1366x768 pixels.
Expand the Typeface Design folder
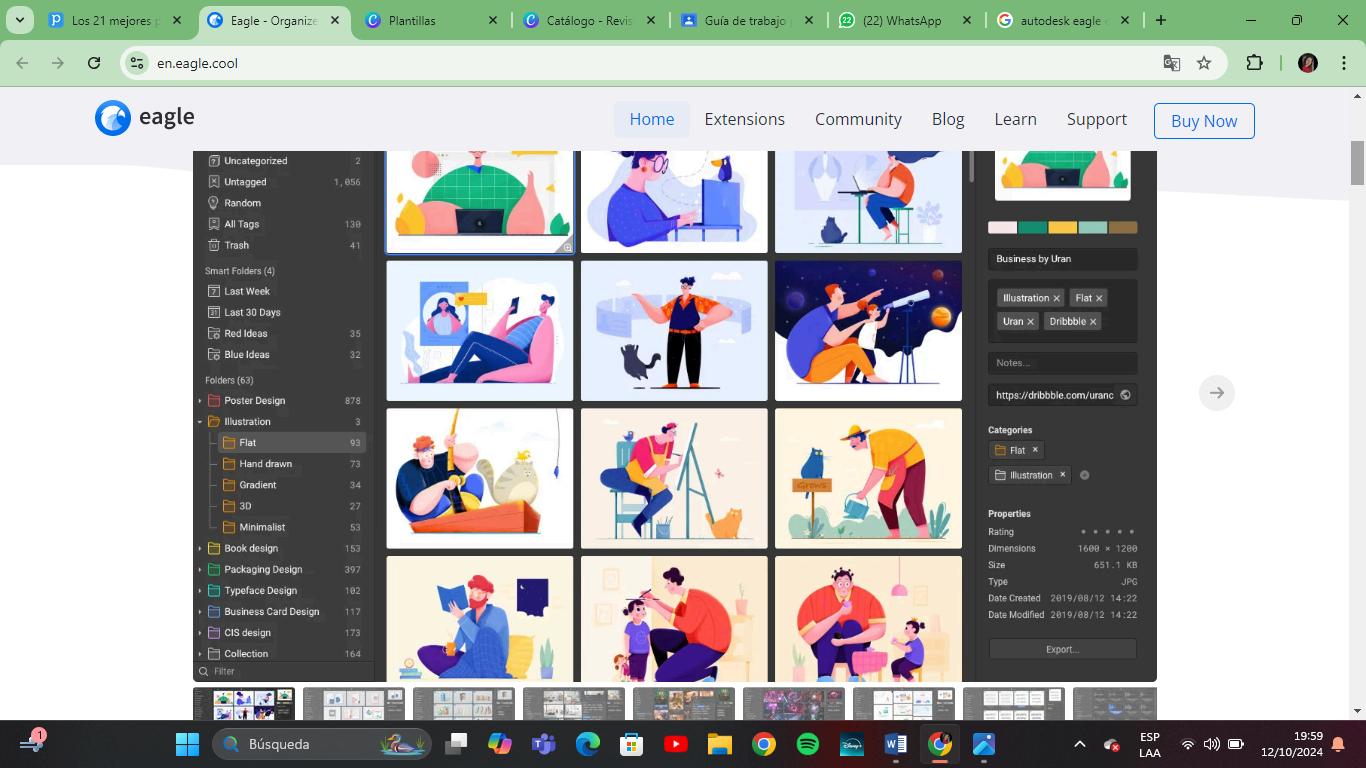(x=200, y=591)
